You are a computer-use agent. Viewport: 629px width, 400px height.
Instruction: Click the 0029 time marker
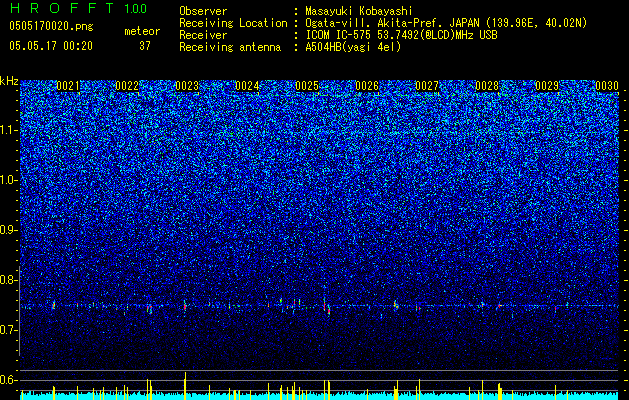pos(547,86)
